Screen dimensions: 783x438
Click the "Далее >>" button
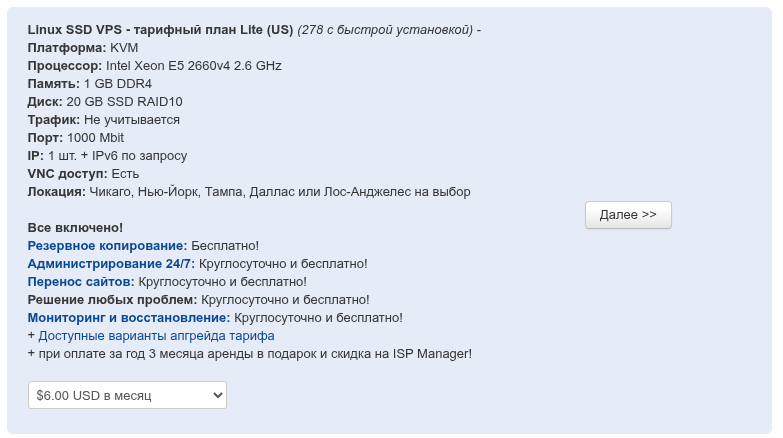(x=627, y=215)
